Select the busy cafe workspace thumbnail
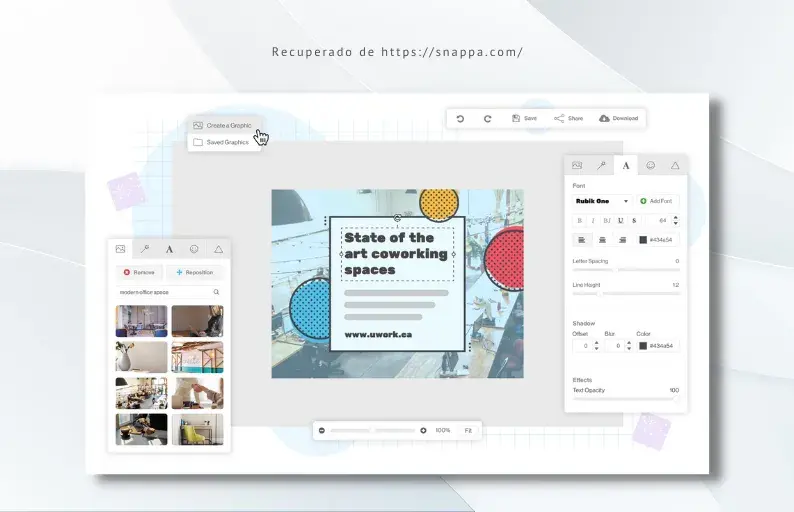Image resolution: width=794 pixels, height=512 pixels. click(x=141, y=393)
